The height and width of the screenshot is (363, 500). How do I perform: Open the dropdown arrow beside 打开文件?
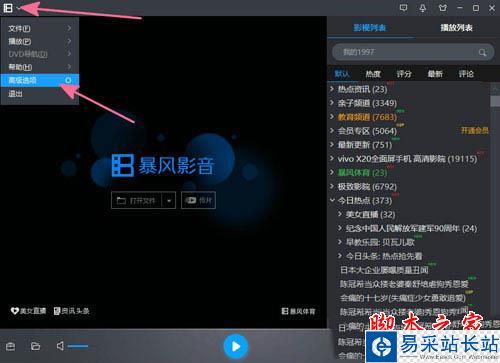click(169, 201)
